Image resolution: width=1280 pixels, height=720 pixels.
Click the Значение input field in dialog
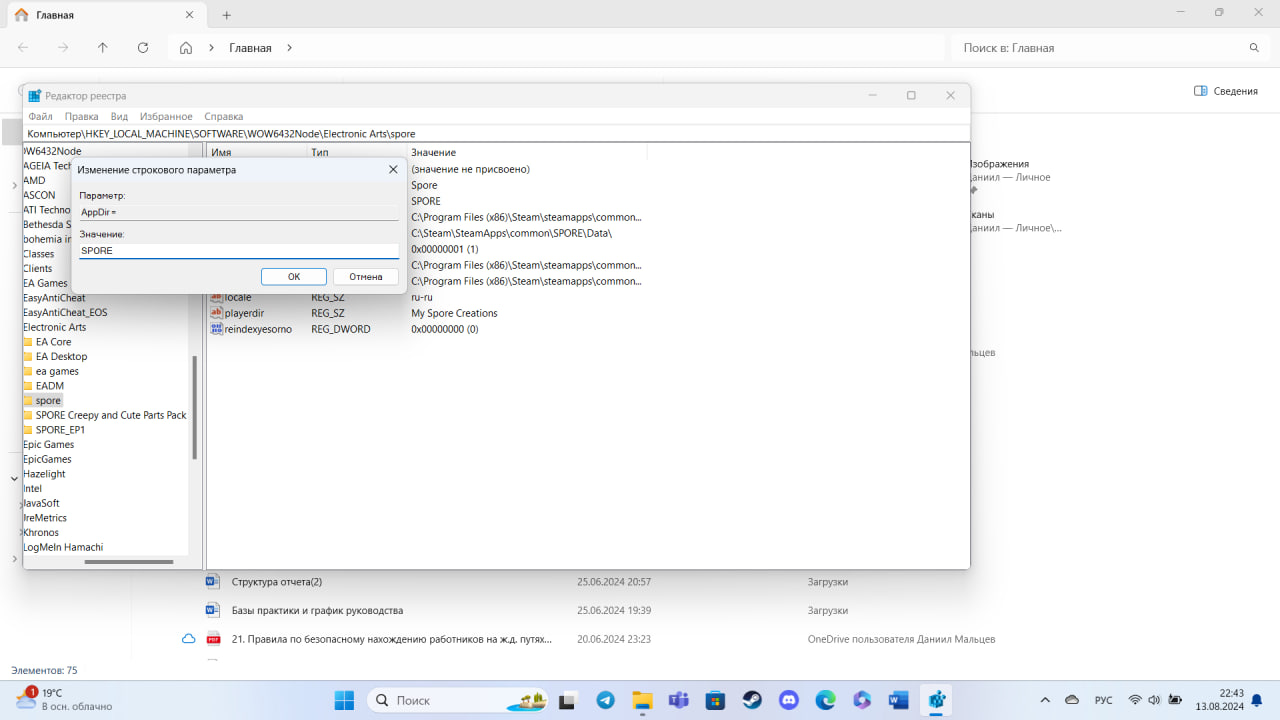239,251
